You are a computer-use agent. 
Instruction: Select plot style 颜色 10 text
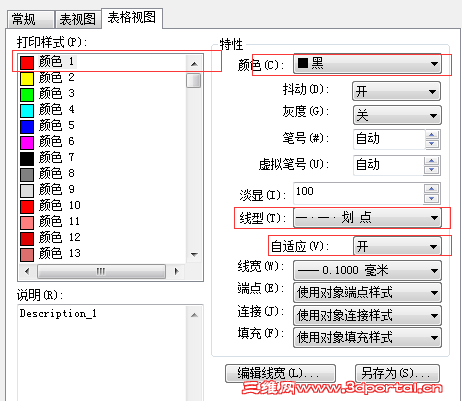60,205
